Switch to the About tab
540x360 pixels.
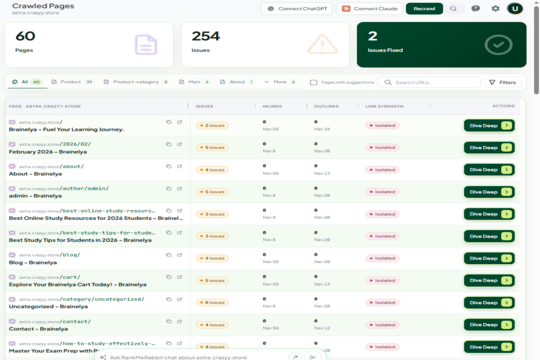(237, 82)
